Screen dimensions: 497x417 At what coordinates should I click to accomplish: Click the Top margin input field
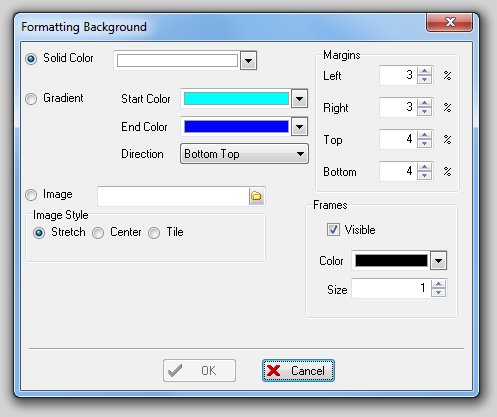click(398, 139)
